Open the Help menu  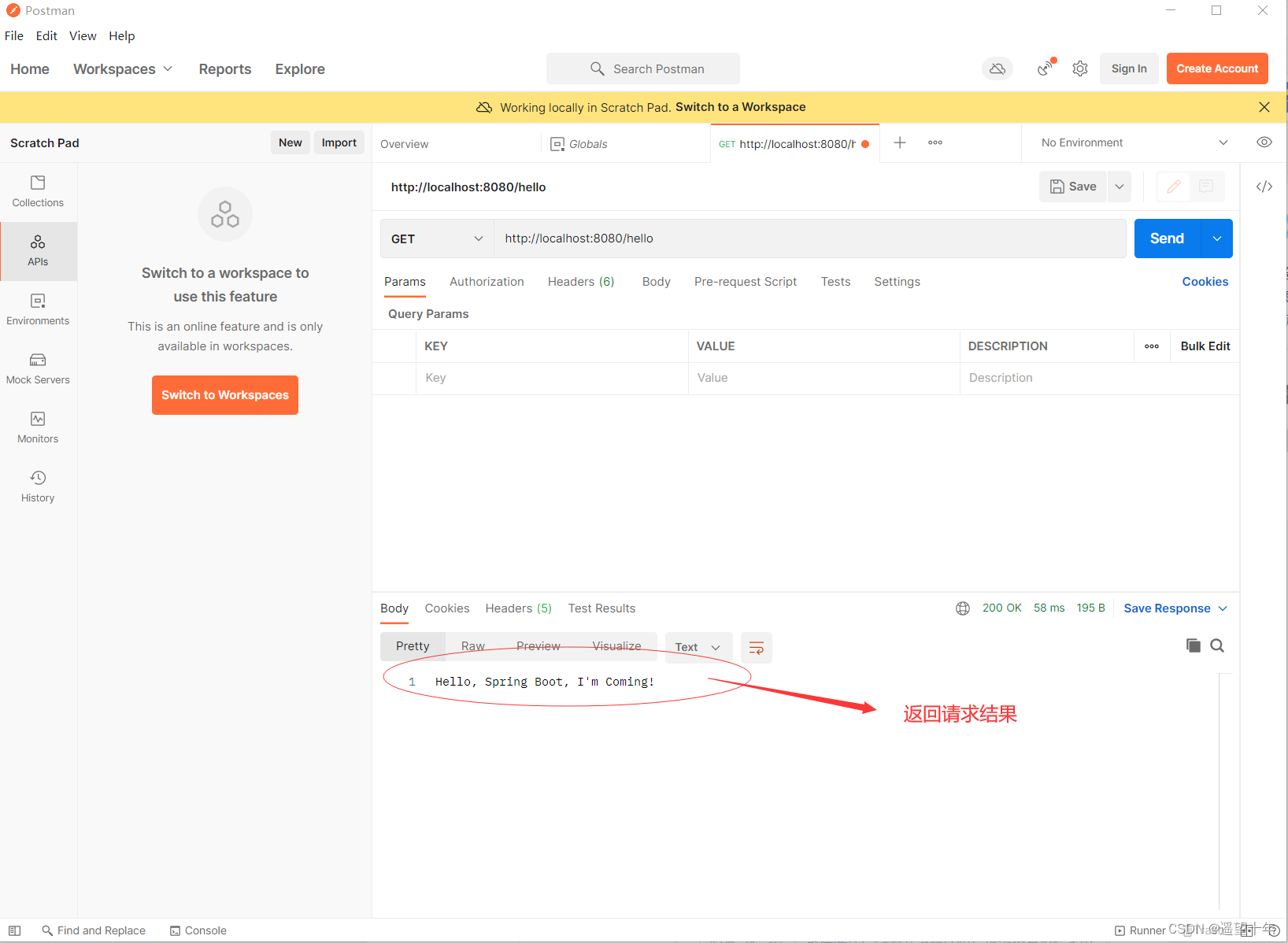122,36
